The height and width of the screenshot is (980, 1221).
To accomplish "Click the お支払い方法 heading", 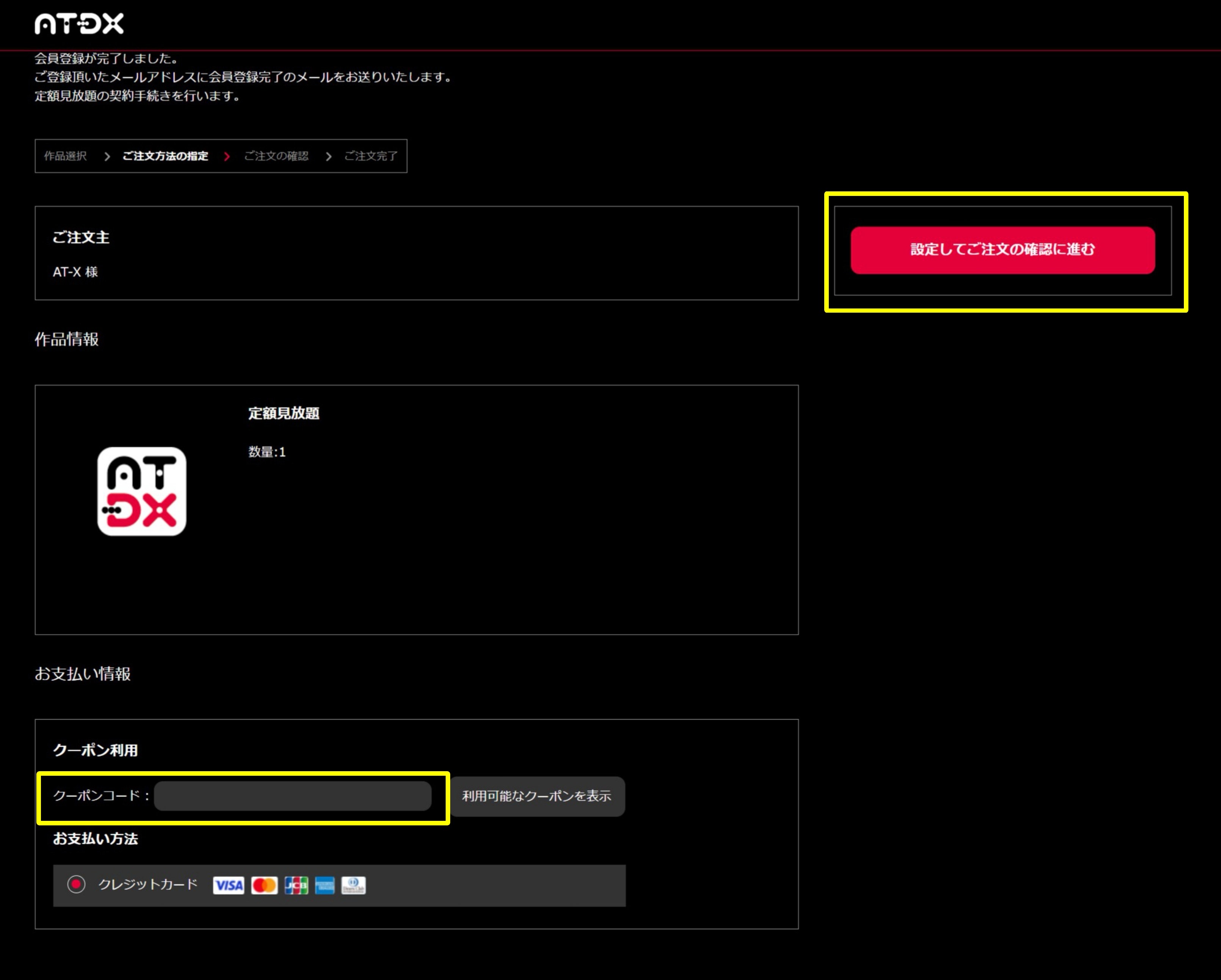I will pyautogui.click(x=95, y=838).
